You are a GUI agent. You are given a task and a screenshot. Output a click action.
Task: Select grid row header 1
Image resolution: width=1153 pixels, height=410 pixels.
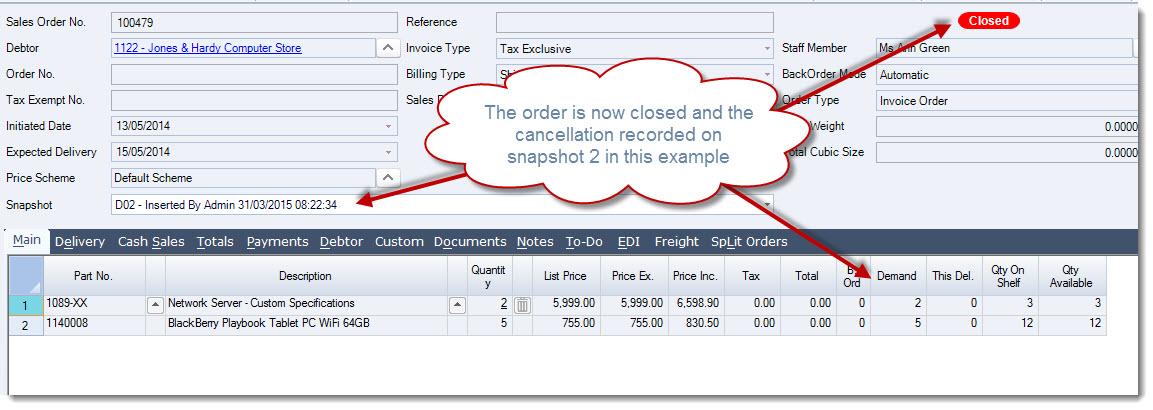click(26, 304)
